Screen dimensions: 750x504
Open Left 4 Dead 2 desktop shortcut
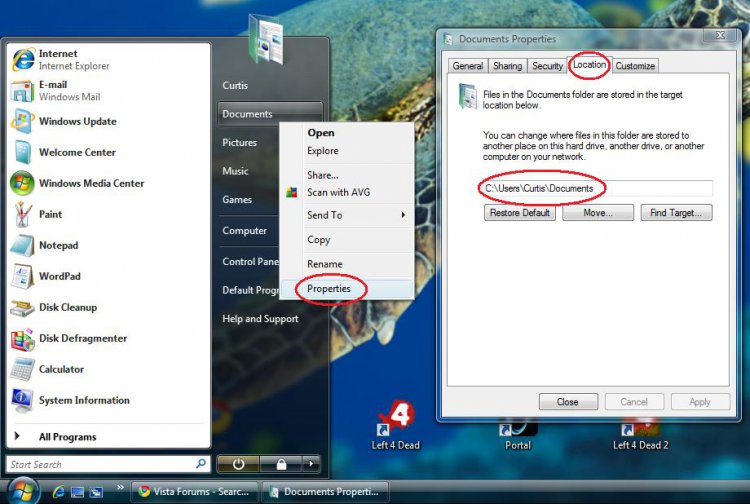(640, 433)
